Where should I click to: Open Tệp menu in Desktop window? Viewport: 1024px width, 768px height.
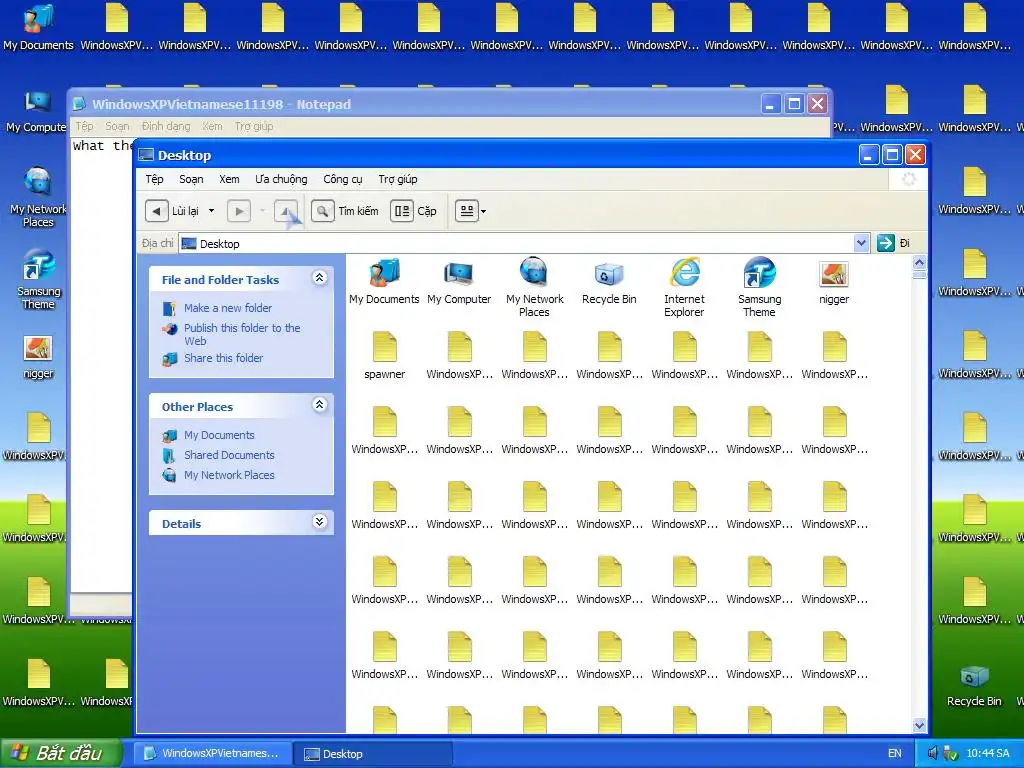154,179
